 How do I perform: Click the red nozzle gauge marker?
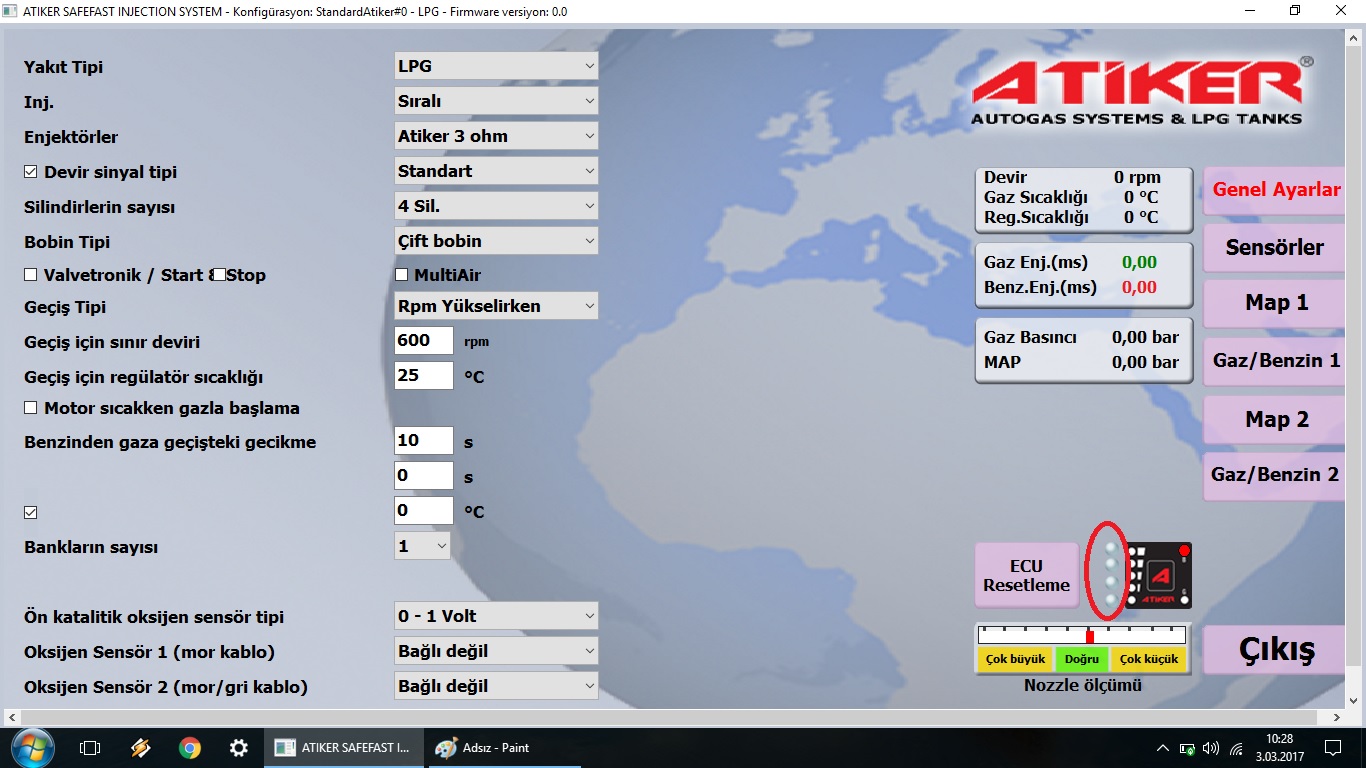pyautogui.click(x=1090, y=636)
